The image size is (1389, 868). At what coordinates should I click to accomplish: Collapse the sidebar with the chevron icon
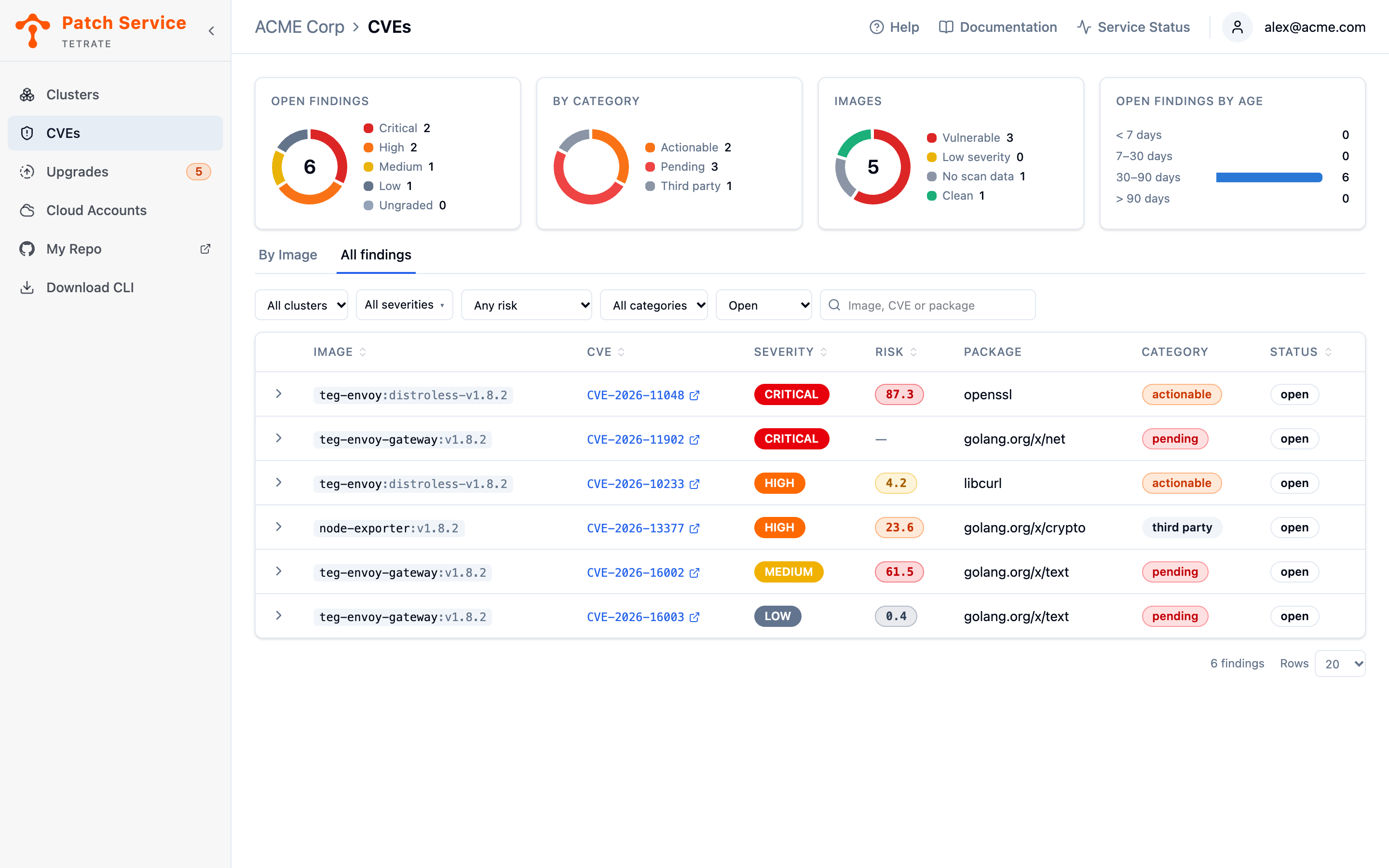tap(211, 31)
